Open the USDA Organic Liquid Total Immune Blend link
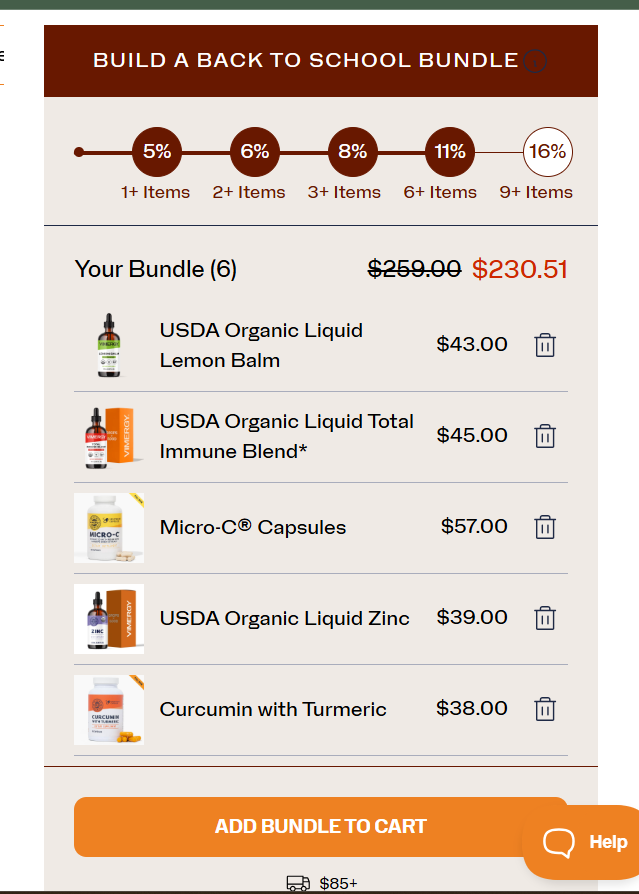Screen dimensions: 639x894 (287, 436)
